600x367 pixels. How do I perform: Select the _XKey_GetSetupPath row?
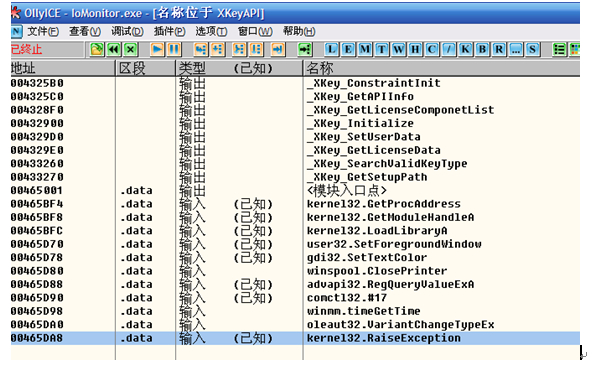pos(295,177)
